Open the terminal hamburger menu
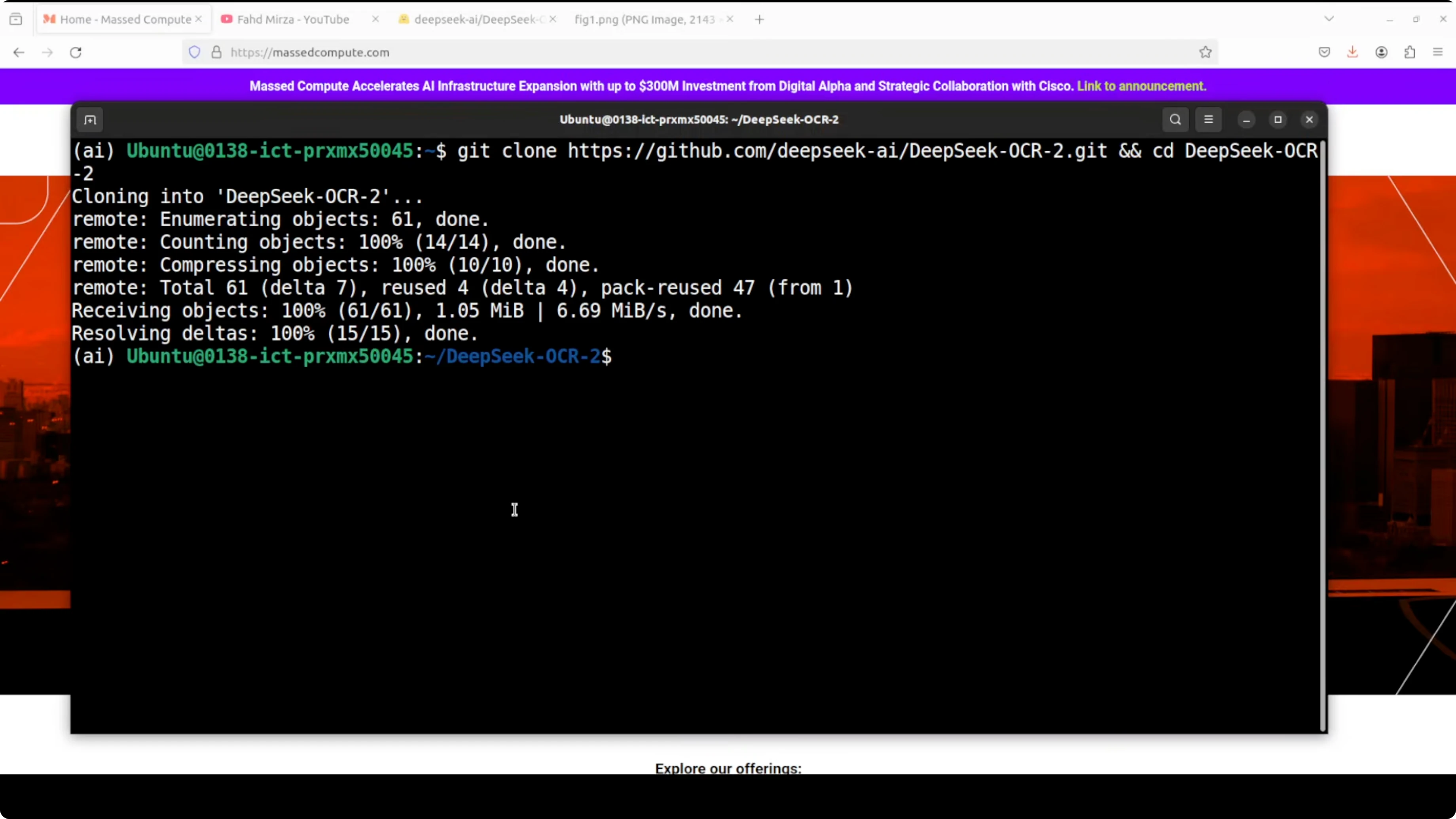The image size is (1456, 819). (x=1208, y=119)
